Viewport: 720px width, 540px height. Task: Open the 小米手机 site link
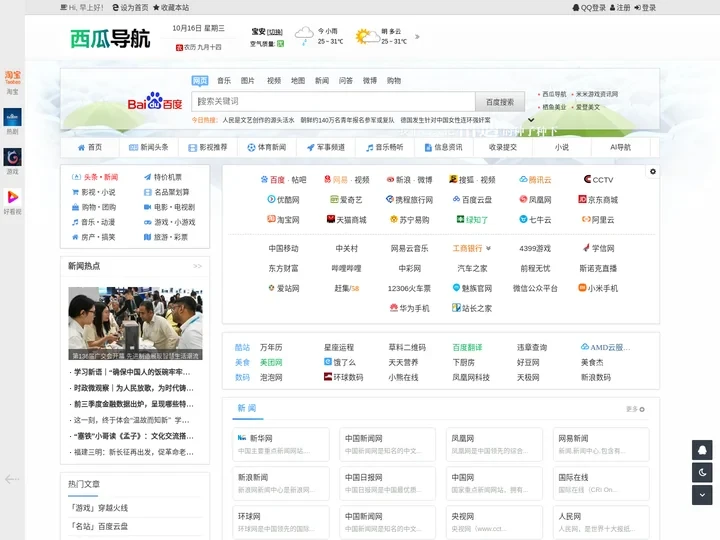pos(598,288)
